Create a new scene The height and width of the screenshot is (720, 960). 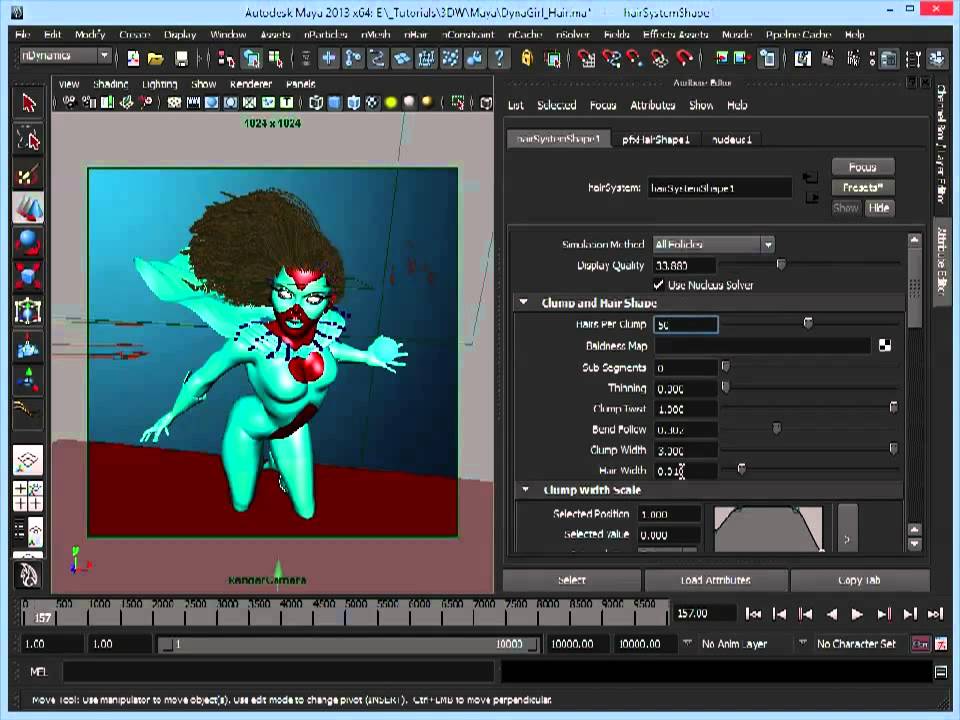(x=133, y=59)
